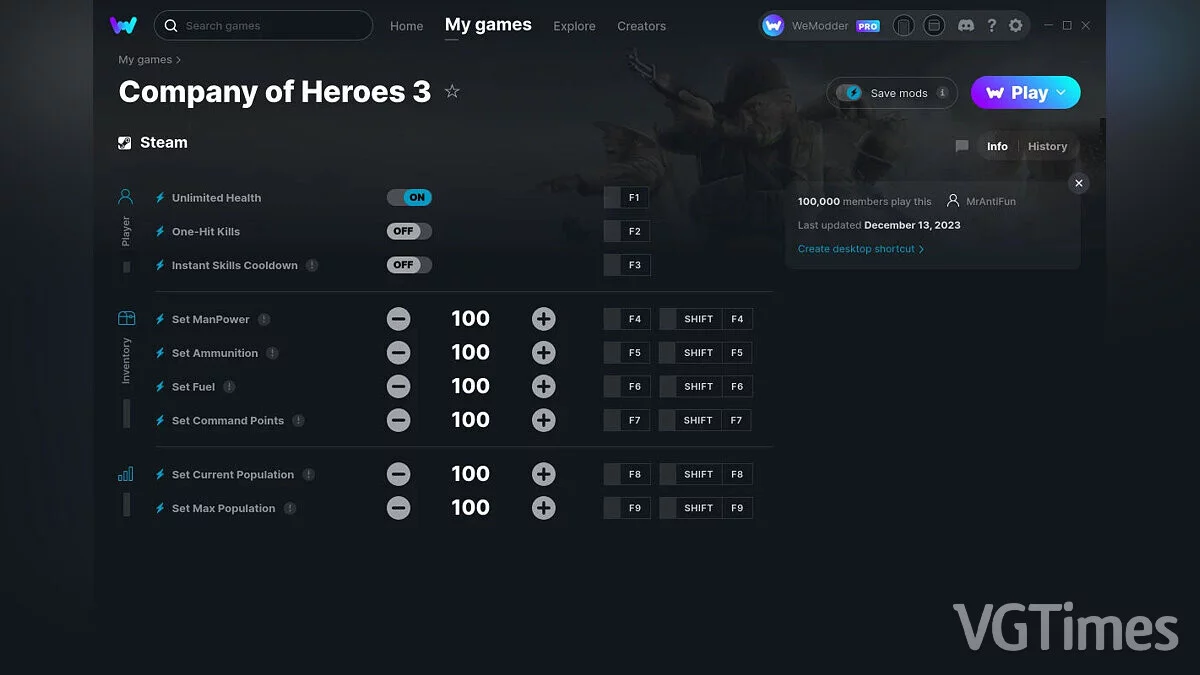The height and width of the screenshot is (675, 1200).
Task: Click the population stats icon in the sidebar
Action: pos(125,473)
